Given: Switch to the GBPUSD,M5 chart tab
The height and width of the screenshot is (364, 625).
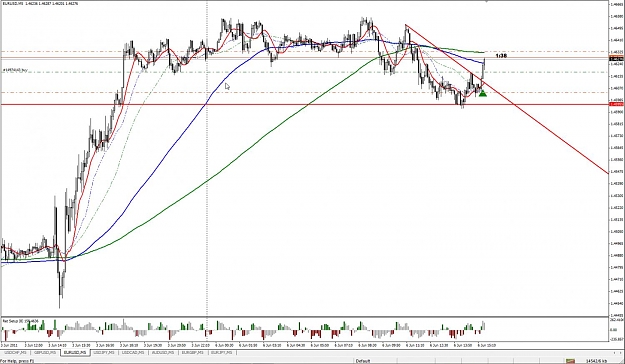Looking at the screenshot, I should tap(45, 353).
